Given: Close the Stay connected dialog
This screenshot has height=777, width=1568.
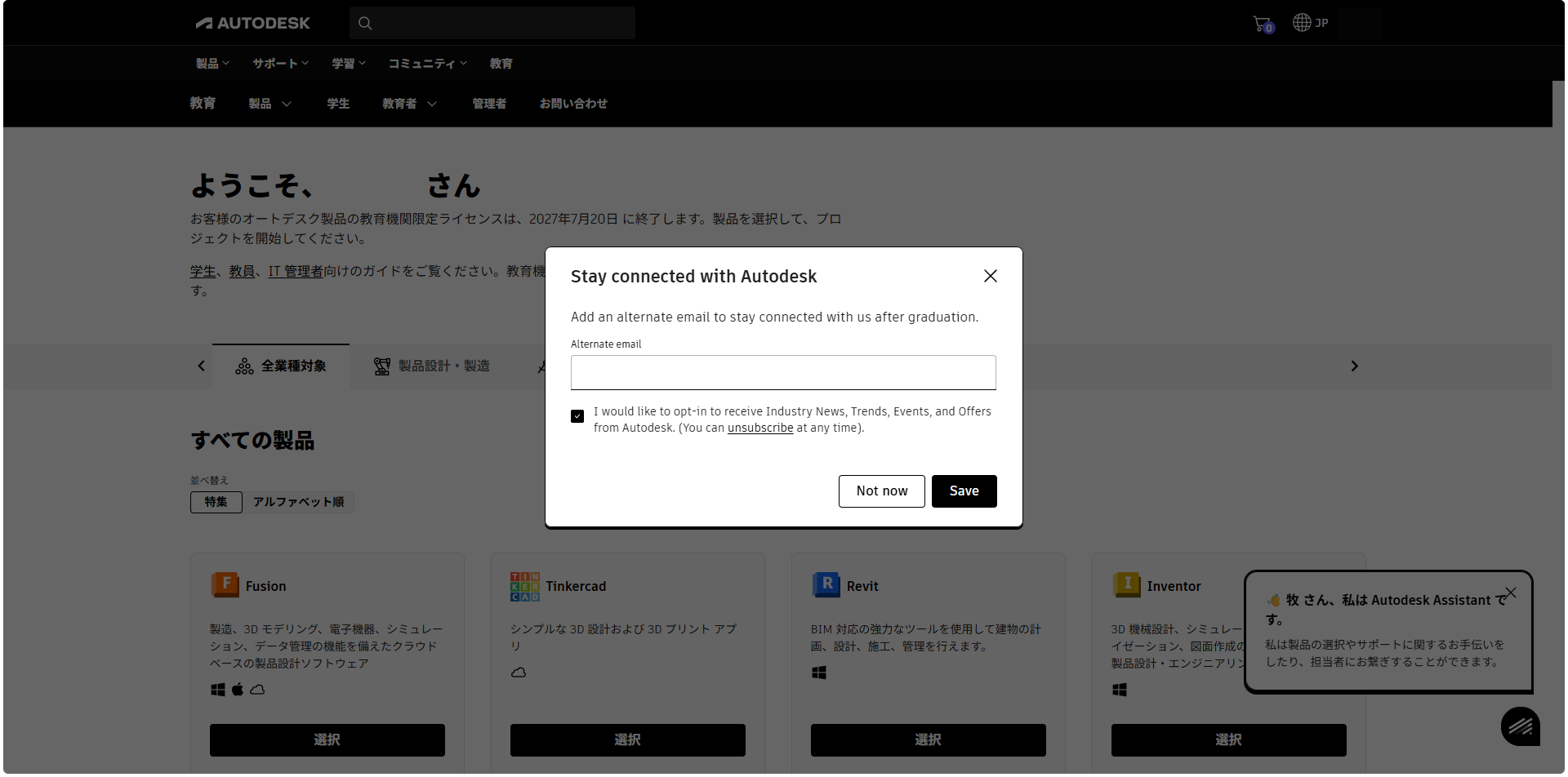Looking at the screenshot, I should (990, 276).
